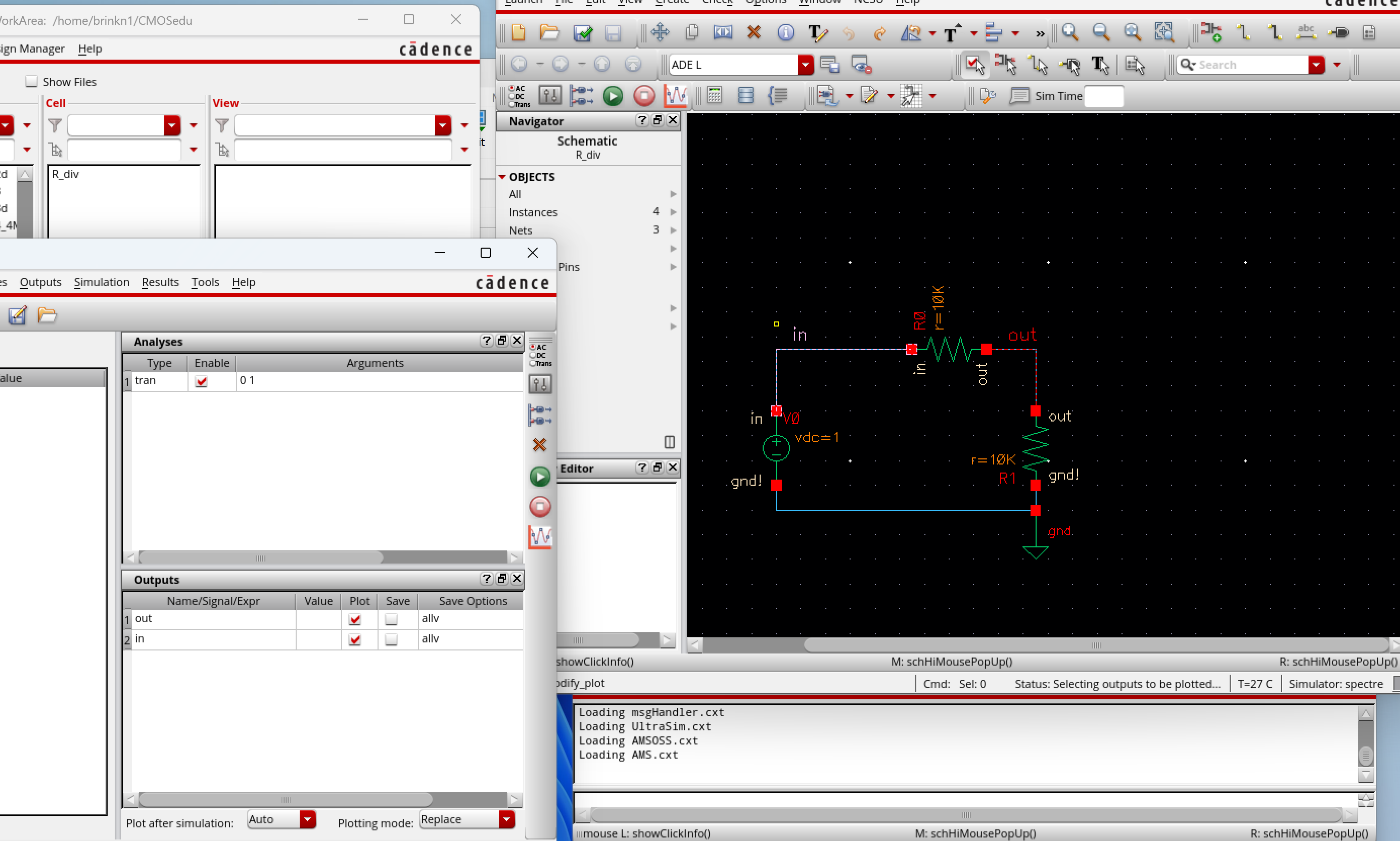Open the folder icon in ADE toolbar
This screenshot has width=1400, height=841.
[47, 314]
